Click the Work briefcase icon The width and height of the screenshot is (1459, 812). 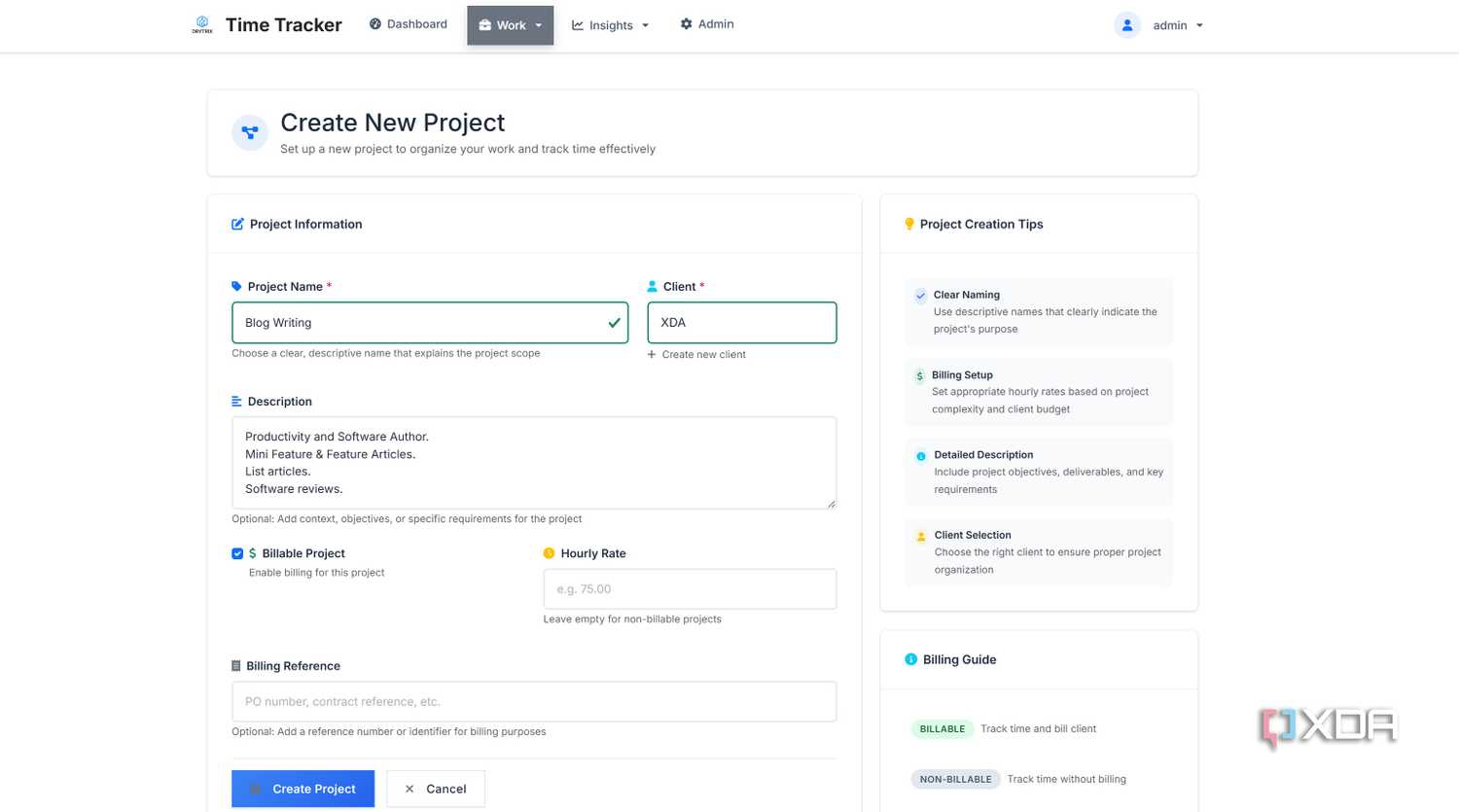(x=484, y=25)
